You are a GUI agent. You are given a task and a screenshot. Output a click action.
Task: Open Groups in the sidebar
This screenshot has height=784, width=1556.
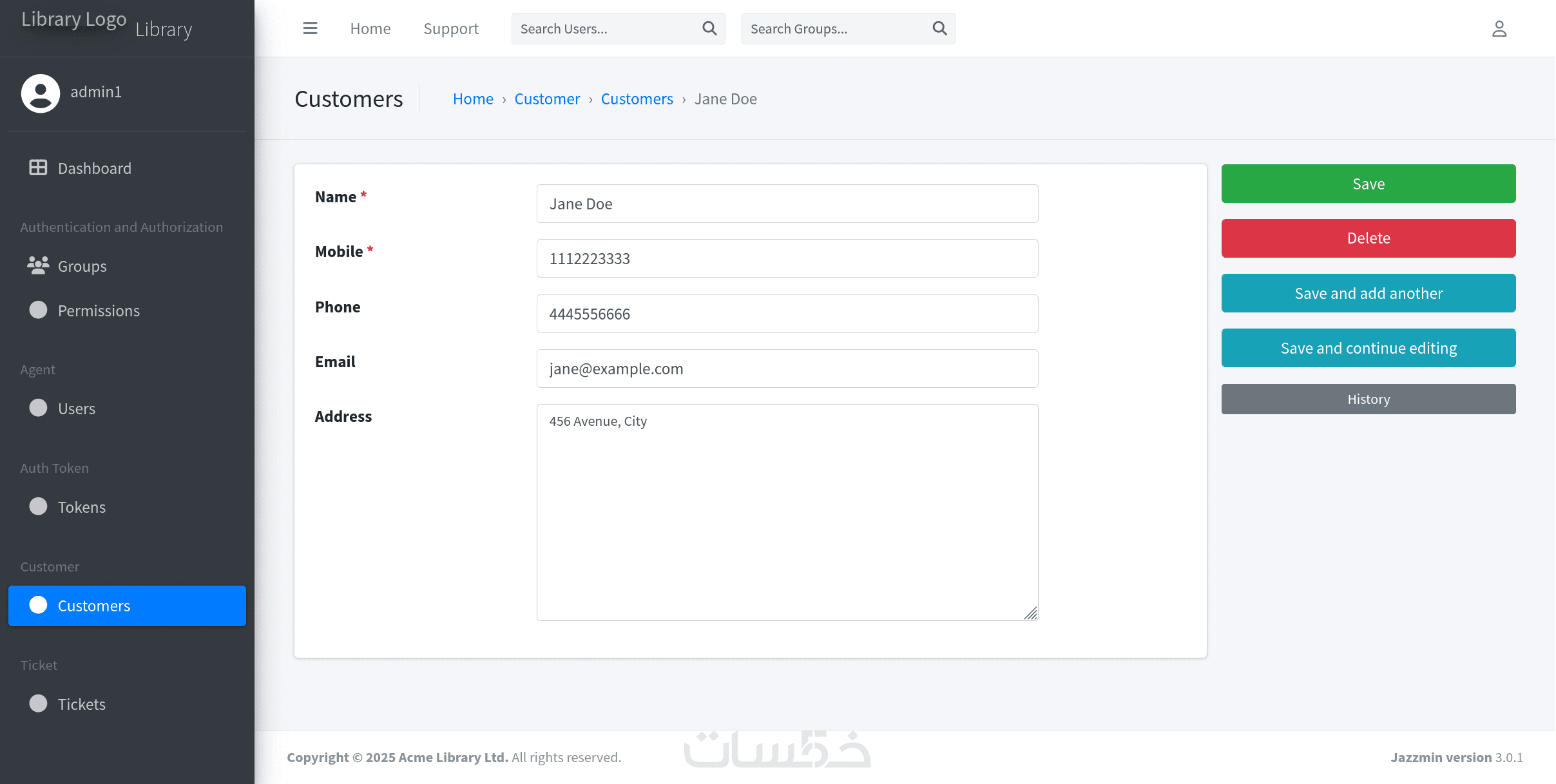coord(82,266)
